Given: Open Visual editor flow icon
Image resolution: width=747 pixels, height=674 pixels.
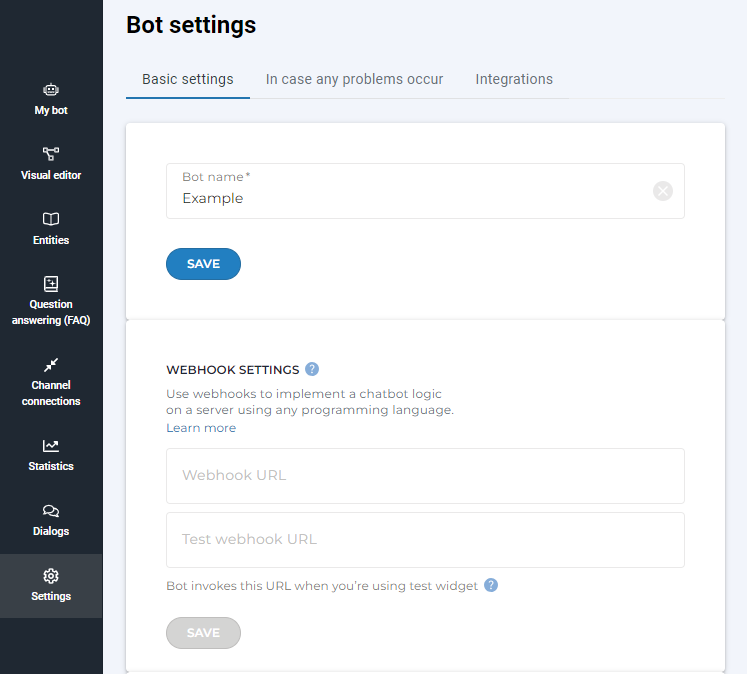Looking at the screenshot, I should (x=51, y=154).
